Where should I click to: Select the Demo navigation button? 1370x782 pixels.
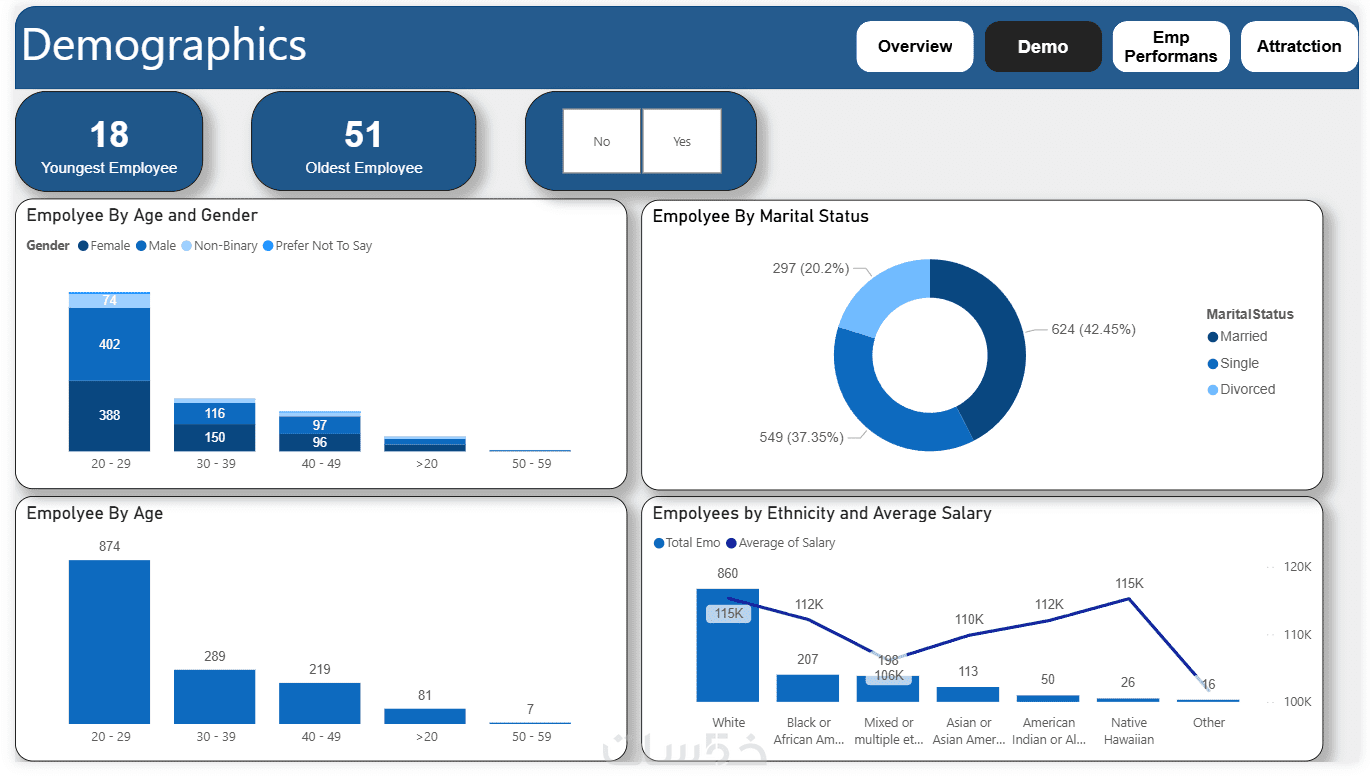pyautogui.click(x=1043, y=46)
